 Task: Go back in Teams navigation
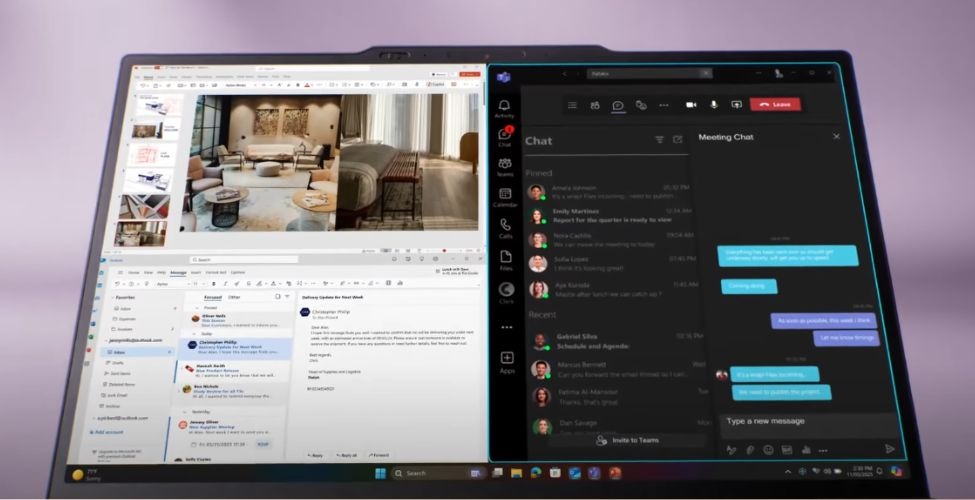(565, 73)
